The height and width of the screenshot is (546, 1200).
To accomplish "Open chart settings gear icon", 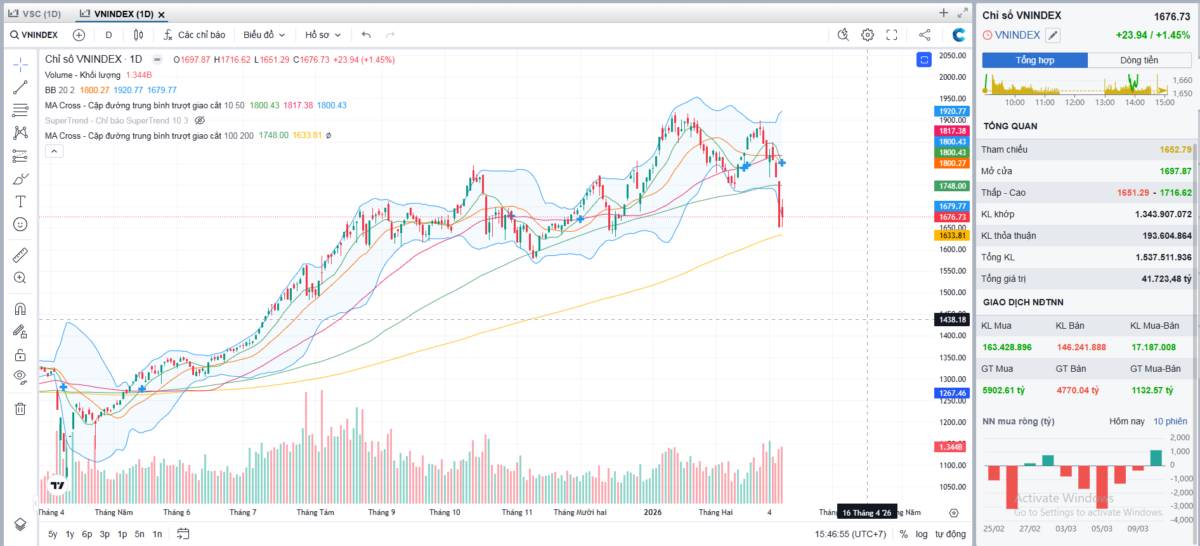I will coord(867,34).
